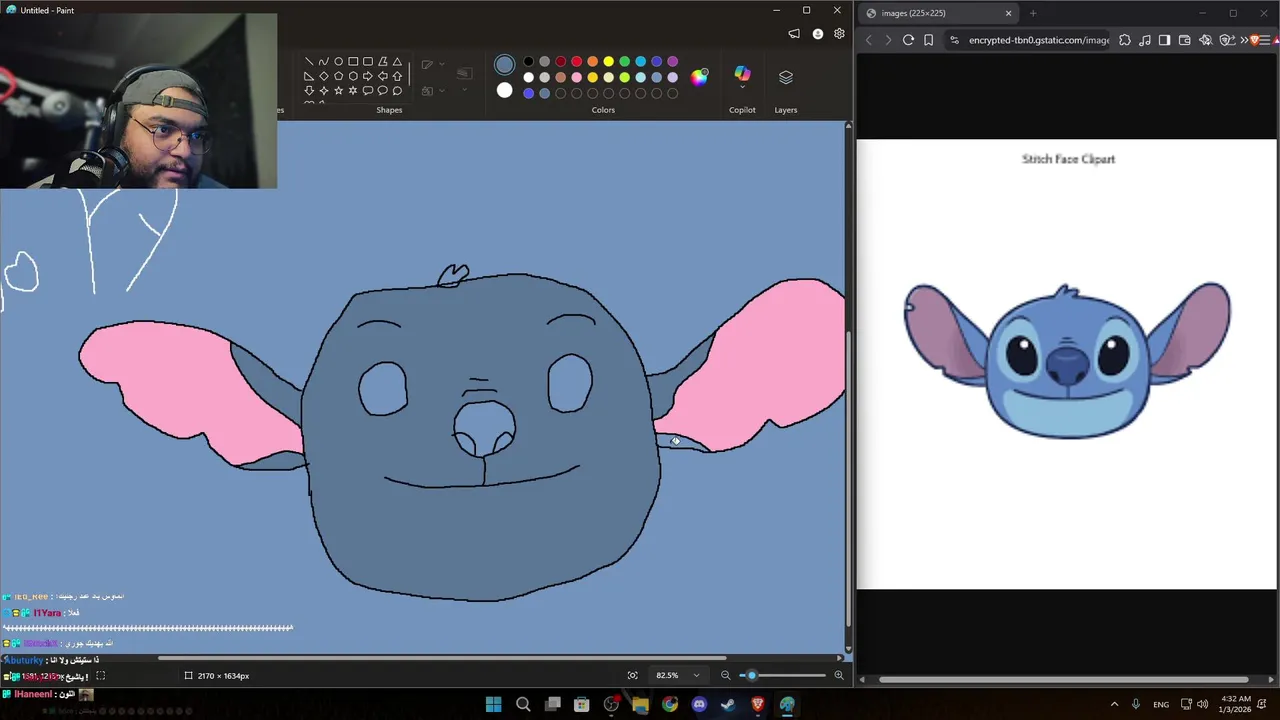
Task: Open Paint settings gear
Action: click(x=839, y=34)
